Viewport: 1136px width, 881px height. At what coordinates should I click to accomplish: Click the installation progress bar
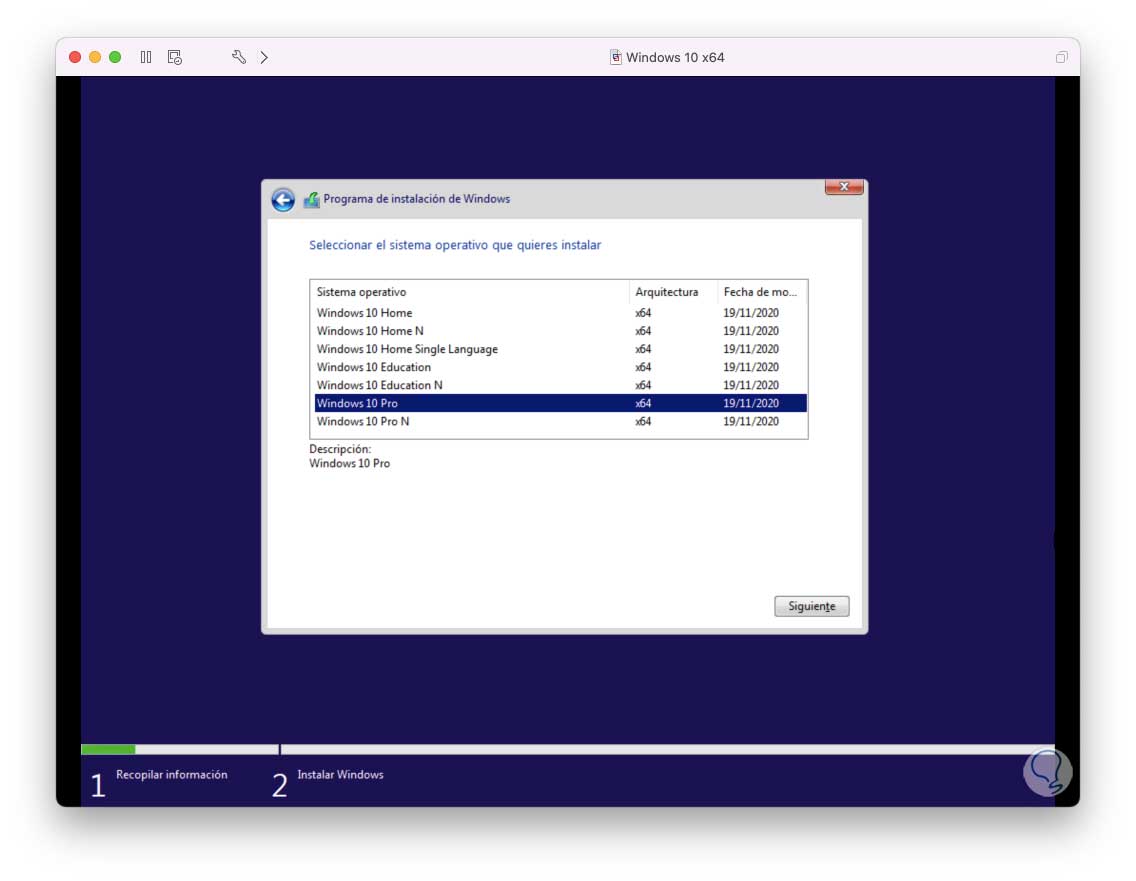pyautogui.click(x=567, y=749)
